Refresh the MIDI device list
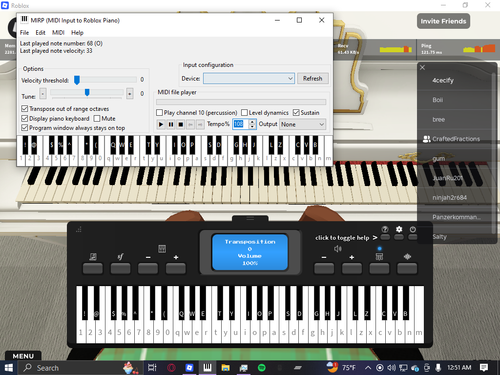The image size is (500, 375). click(313, 79)
